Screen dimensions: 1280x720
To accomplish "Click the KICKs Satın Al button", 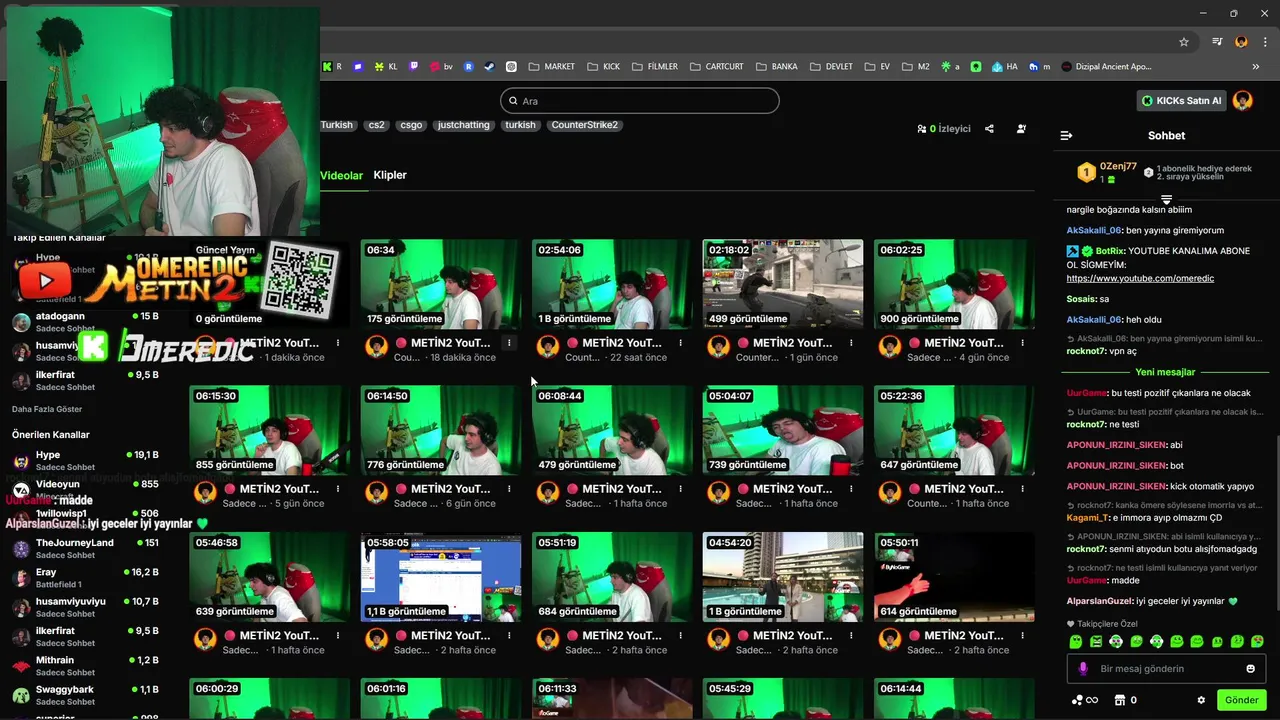I will click(x=1181, y=101).
